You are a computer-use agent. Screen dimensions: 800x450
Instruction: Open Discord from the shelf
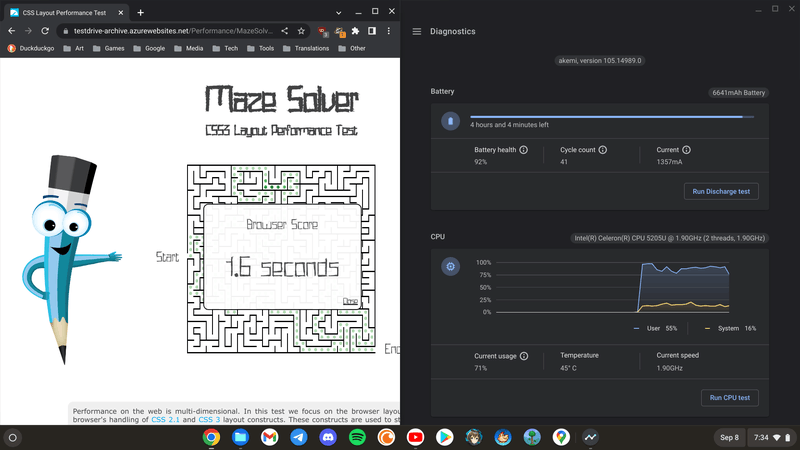tap(328, 437)
